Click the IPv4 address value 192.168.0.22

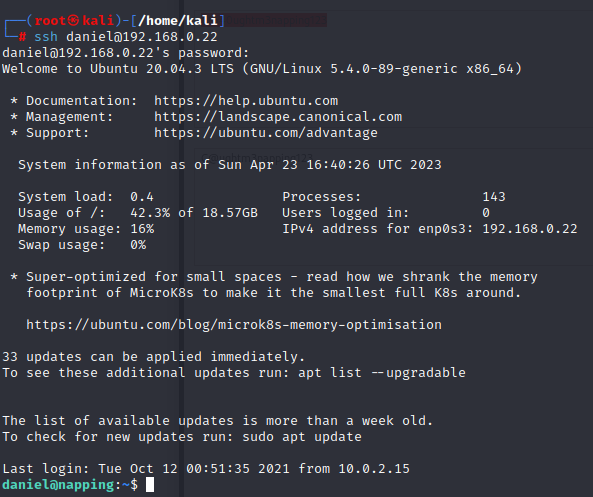coord(530,229)
